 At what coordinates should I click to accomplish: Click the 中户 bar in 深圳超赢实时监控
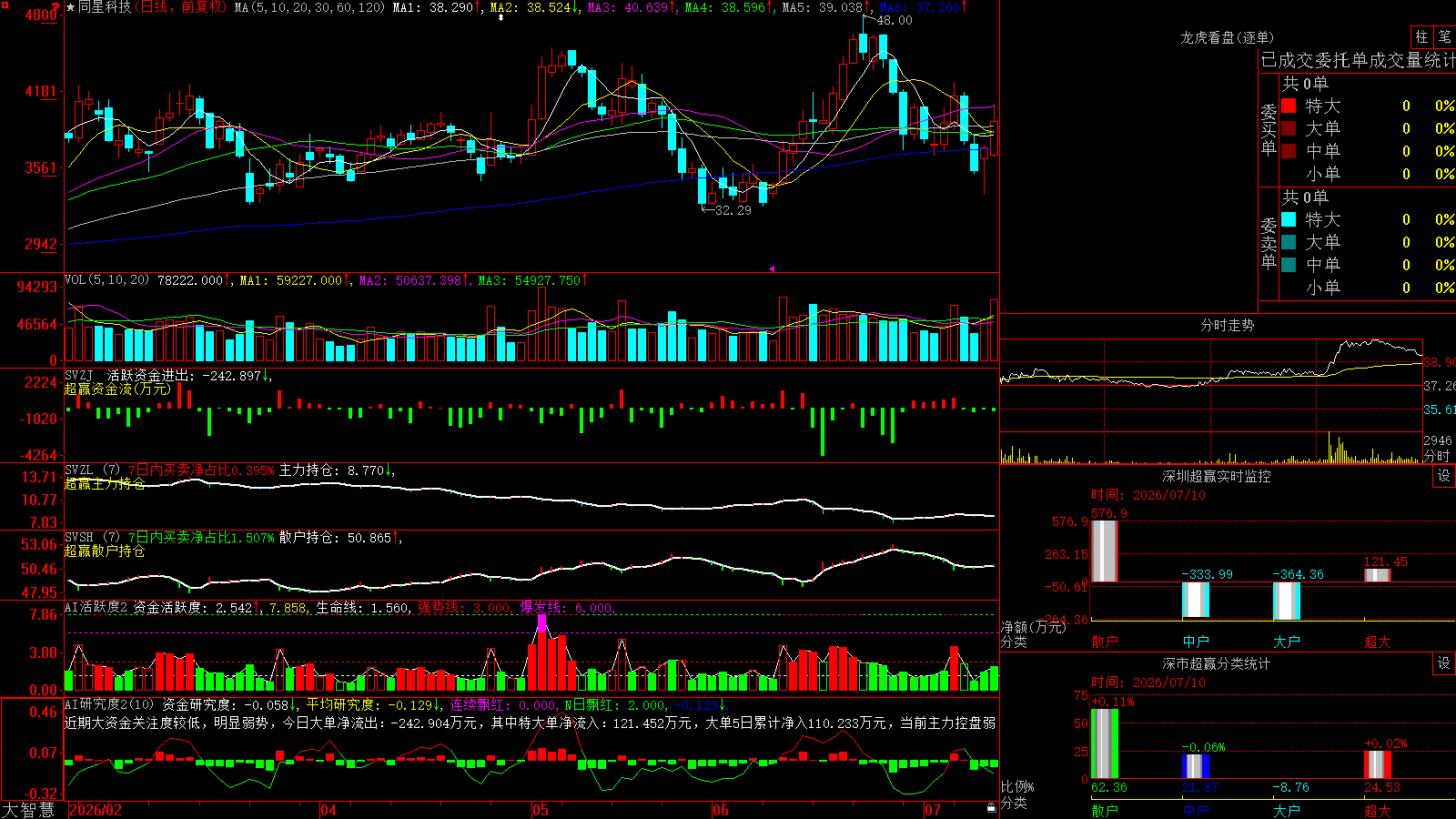[1196, 601]
